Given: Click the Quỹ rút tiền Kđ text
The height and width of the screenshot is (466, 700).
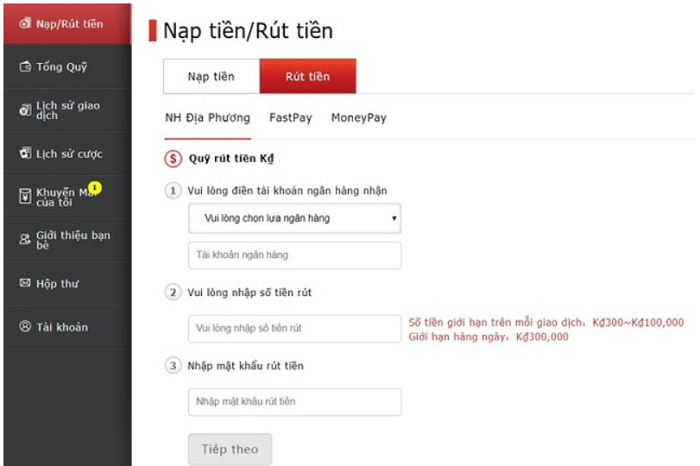Looking at the screenshot, I should click(231, 158).
